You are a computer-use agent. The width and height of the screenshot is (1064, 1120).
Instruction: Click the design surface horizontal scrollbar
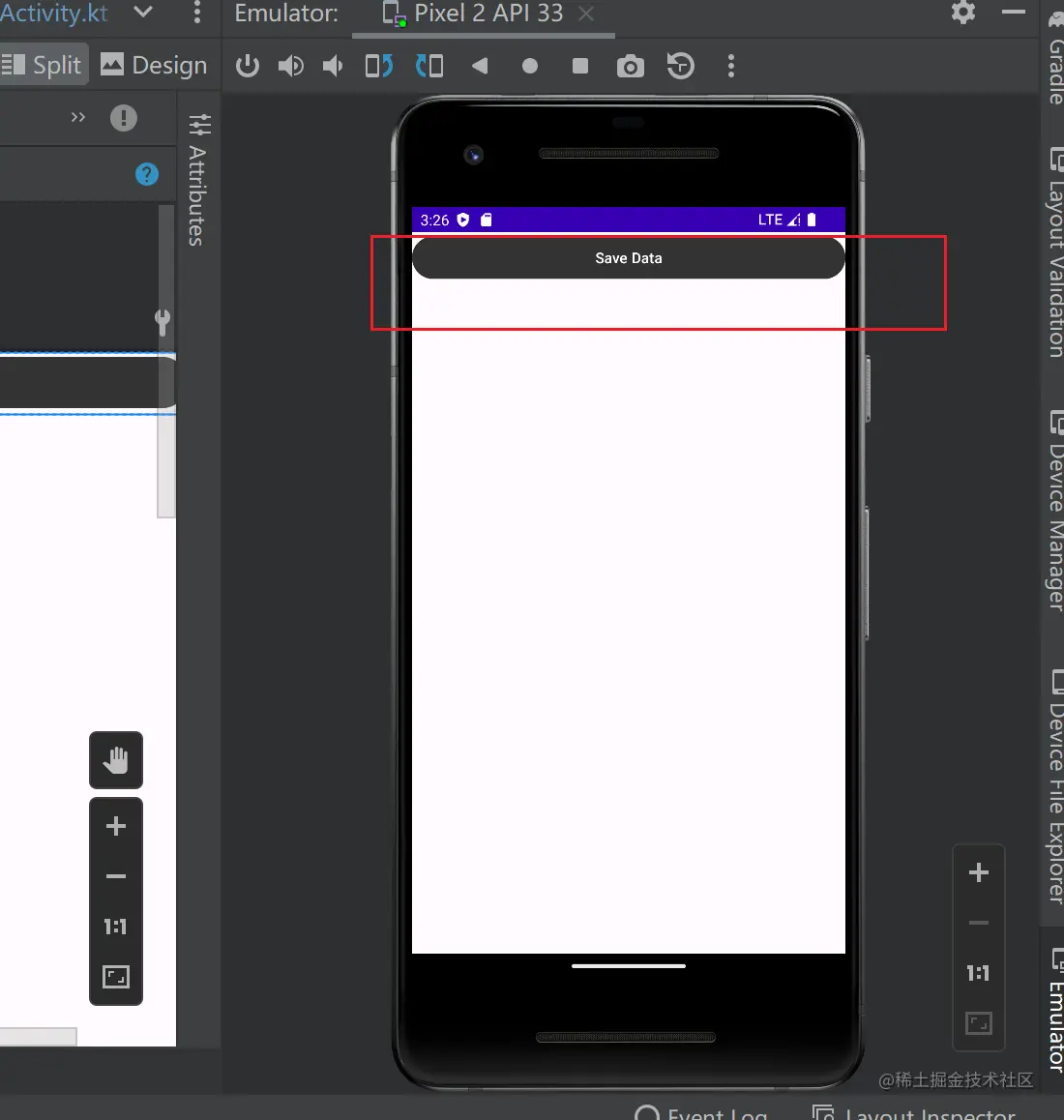point(38,1037)
